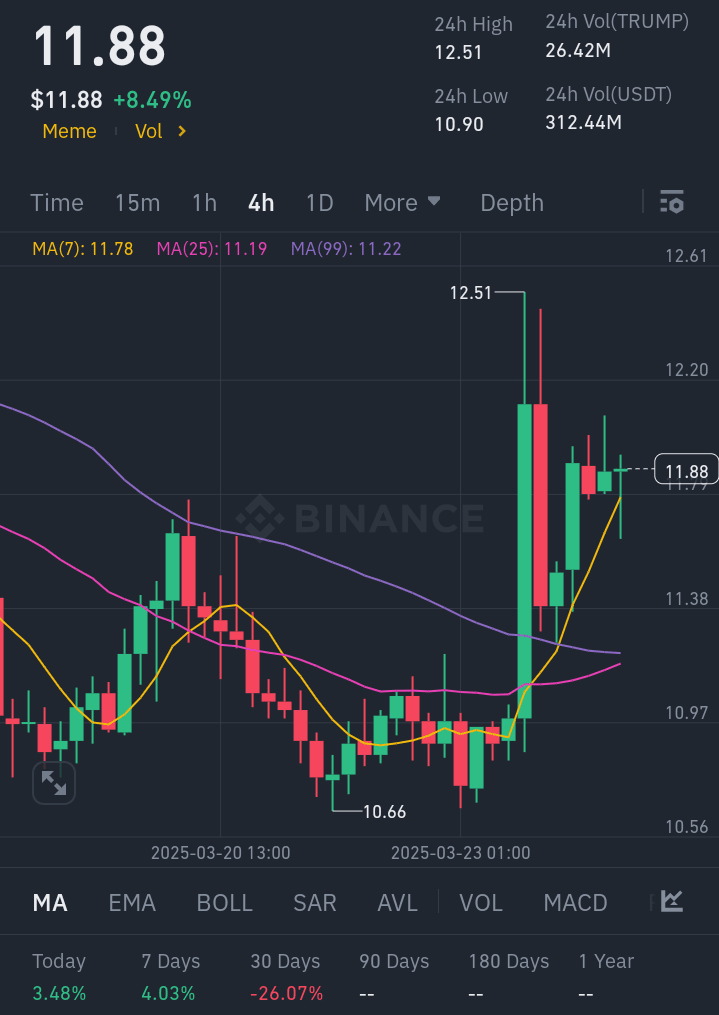
Task: Open the More intervals dropdown
Action: coord(402,202)
